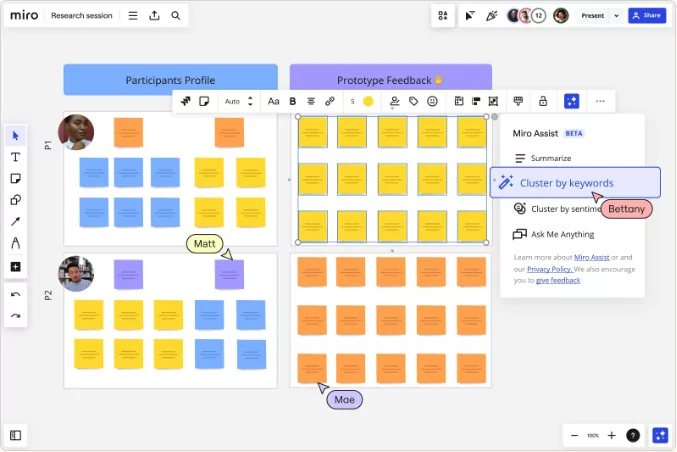Screen dimensions: 677x452
Task: Select the connection line arrow tool
Action: [x=15, y=221]
